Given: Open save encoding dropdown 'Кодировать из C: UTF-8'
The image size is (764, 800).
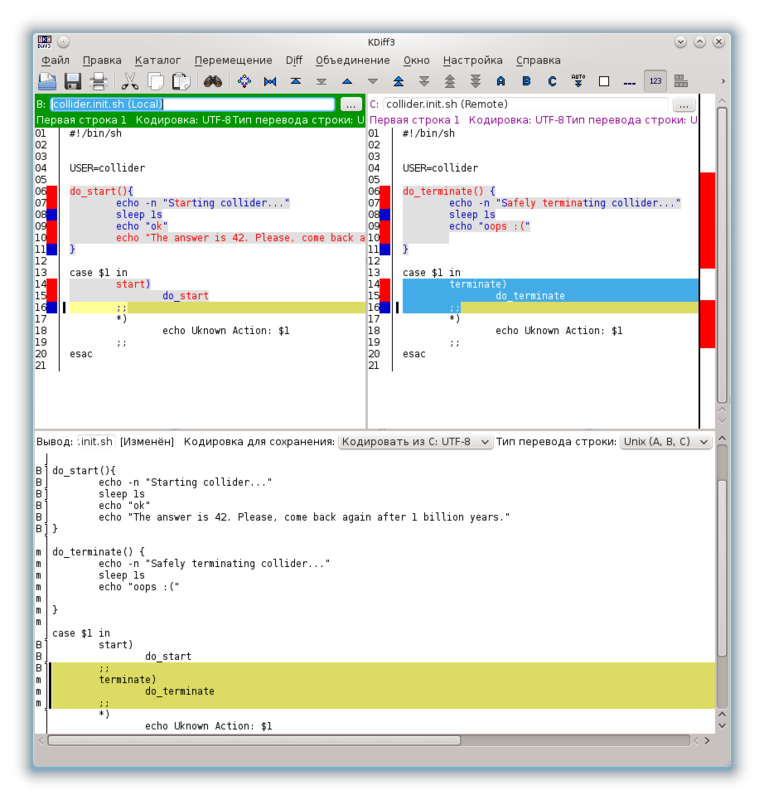Looking at the screenshot, I should click(x=415, y=442).
